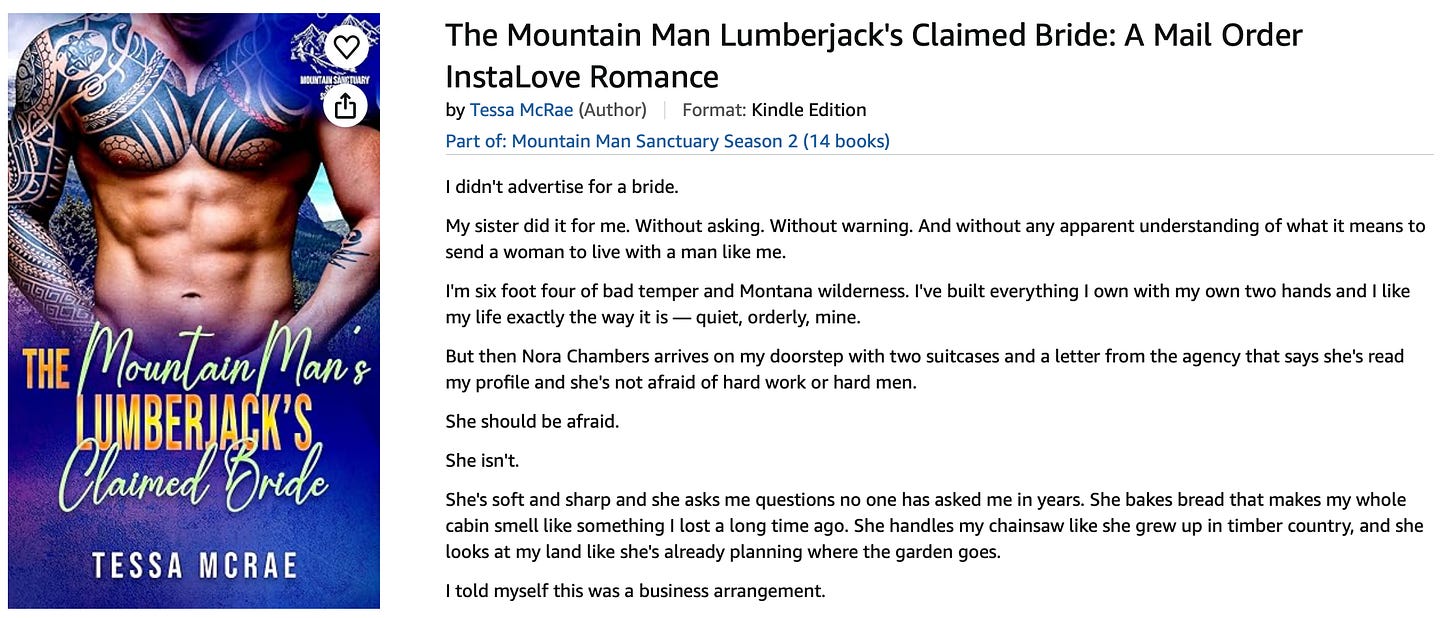The image size is (1456, 618).
Task: Open Mountain Man Sanctuary Season 2 series link
Action: click(x=667, y=141)
